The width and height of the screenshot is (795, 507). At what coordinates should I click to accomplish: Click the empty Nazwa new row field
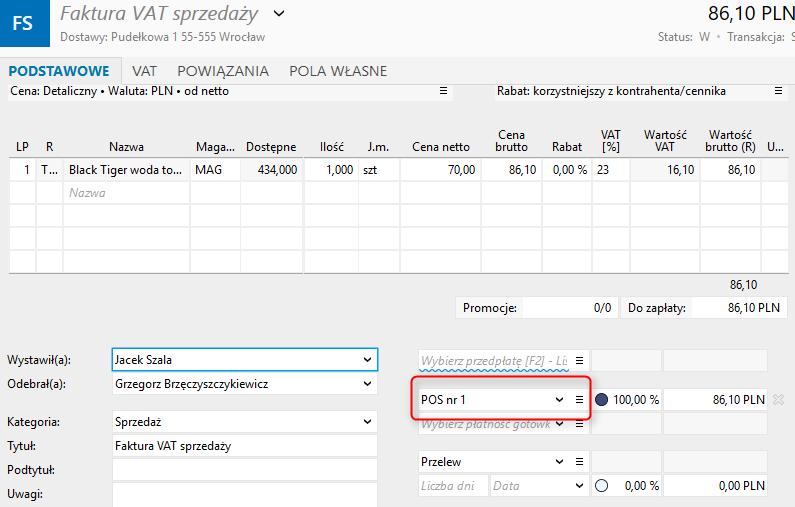click(x=126, y=193)
